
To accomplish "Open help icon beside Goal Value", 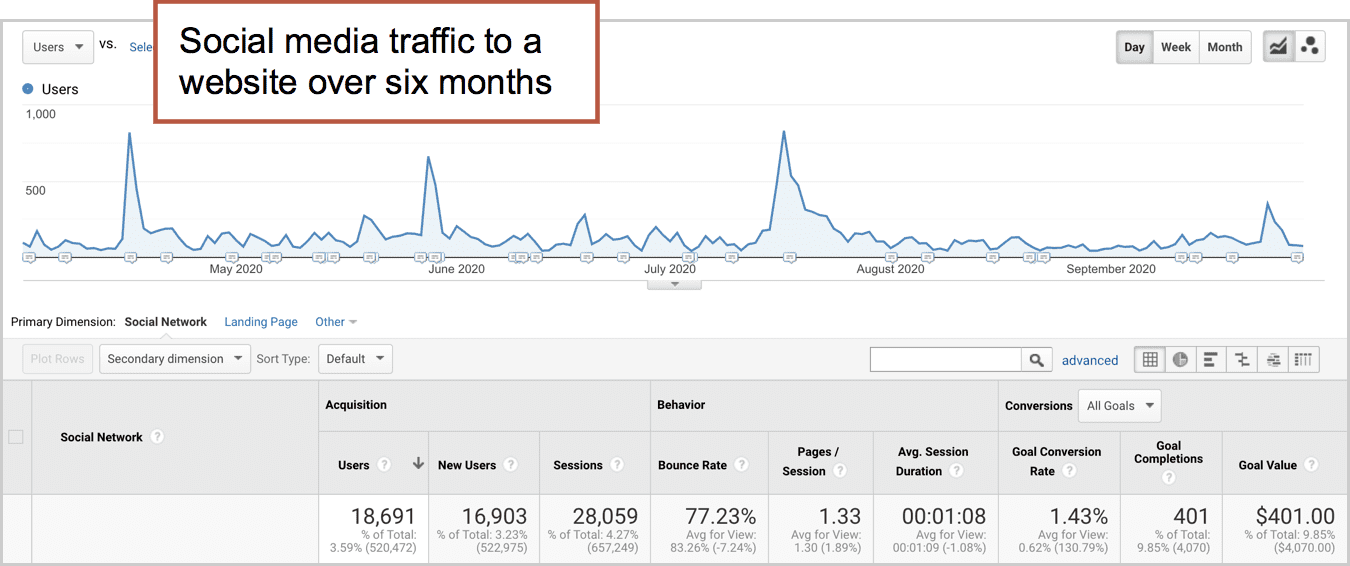I will click(x=1311, y=465).
